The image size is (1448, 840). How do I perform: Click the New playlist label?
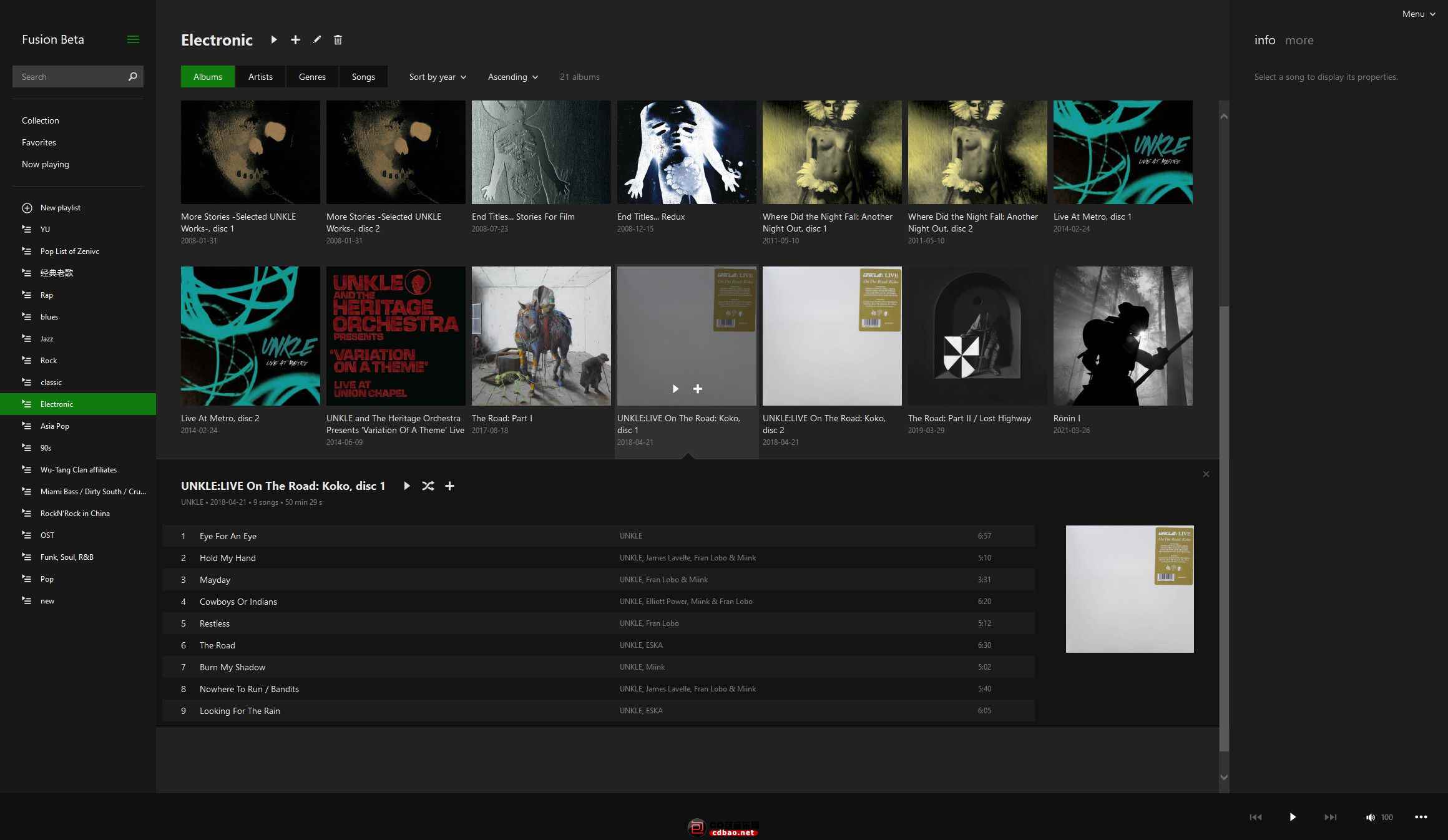[x=61, y=208]
